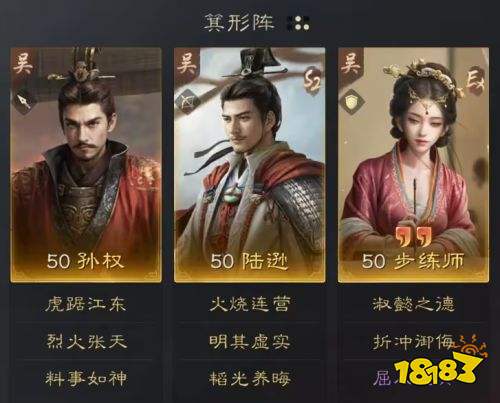
Task: Click the 吴 faction badge on 孙权 card
Action: tap(24, 64)
